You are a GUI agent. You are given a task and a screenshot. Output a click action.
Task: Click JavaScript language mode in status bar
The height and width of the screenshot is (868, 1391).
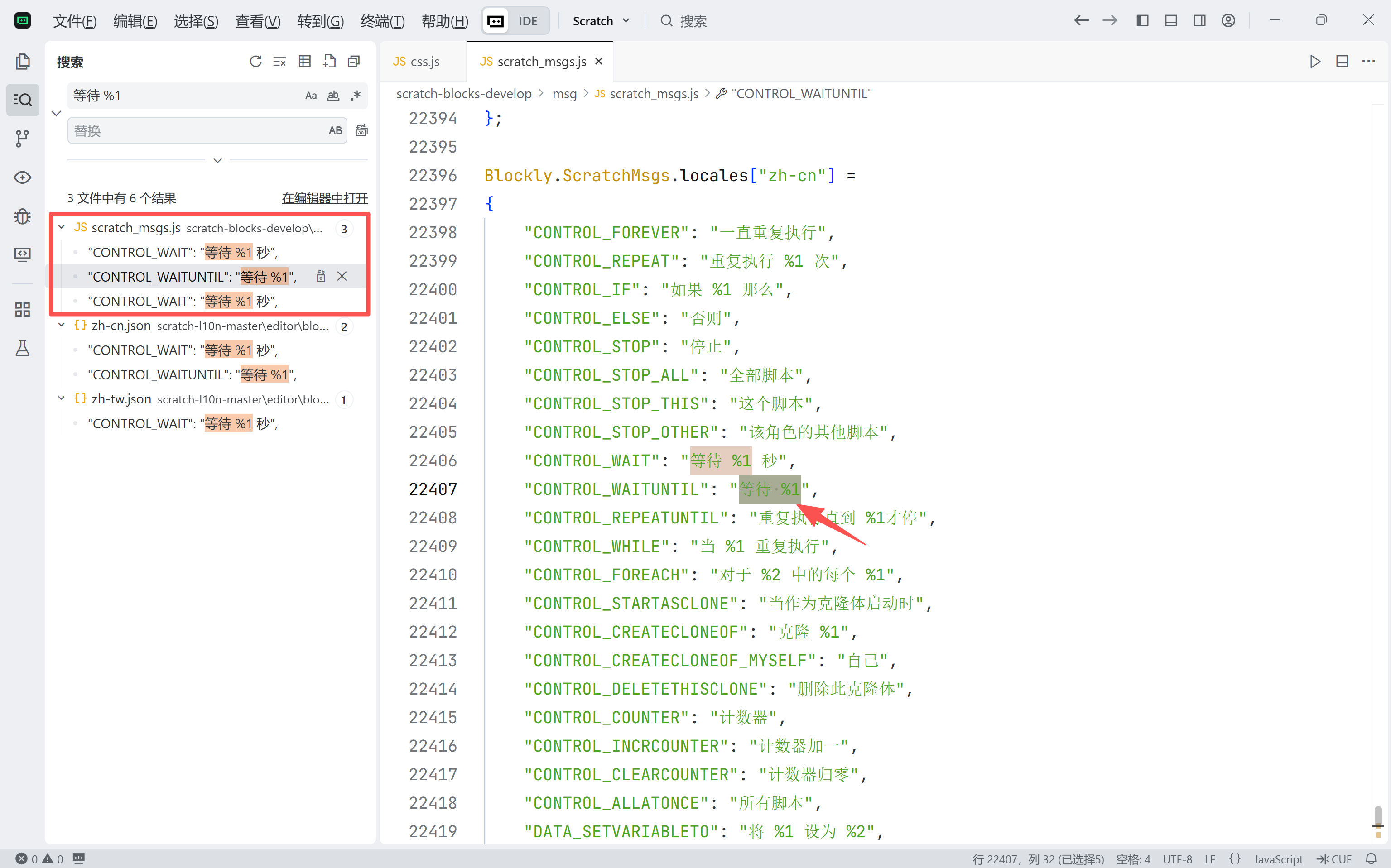tap(1278, 859)
